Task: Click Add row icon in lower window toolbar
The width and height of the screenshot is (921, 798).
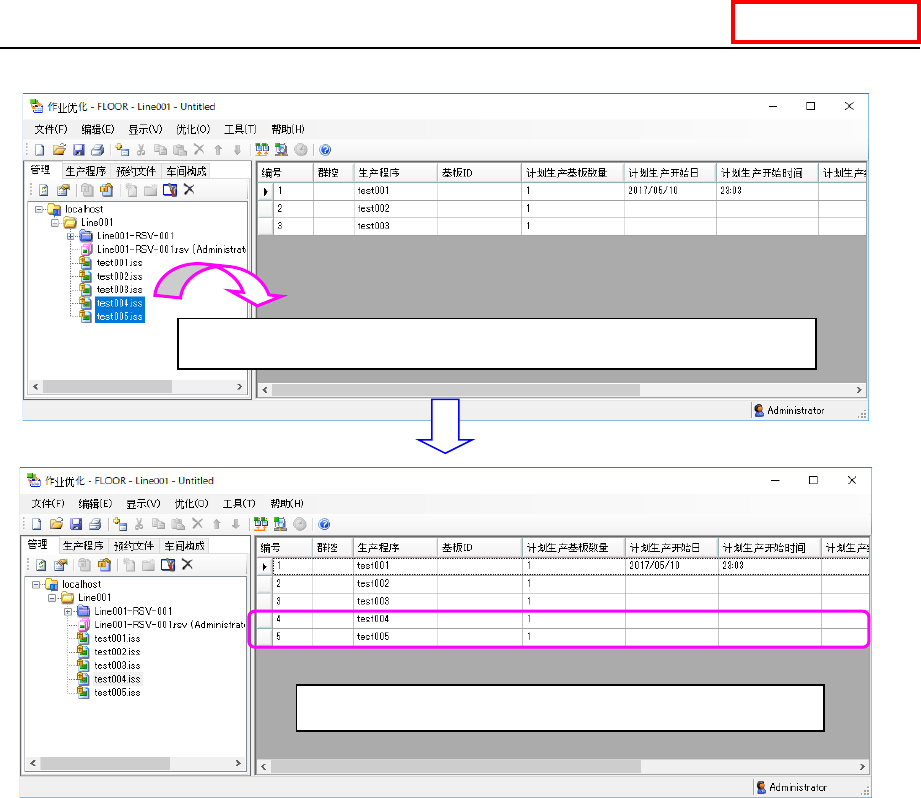Action: [120, 524]
